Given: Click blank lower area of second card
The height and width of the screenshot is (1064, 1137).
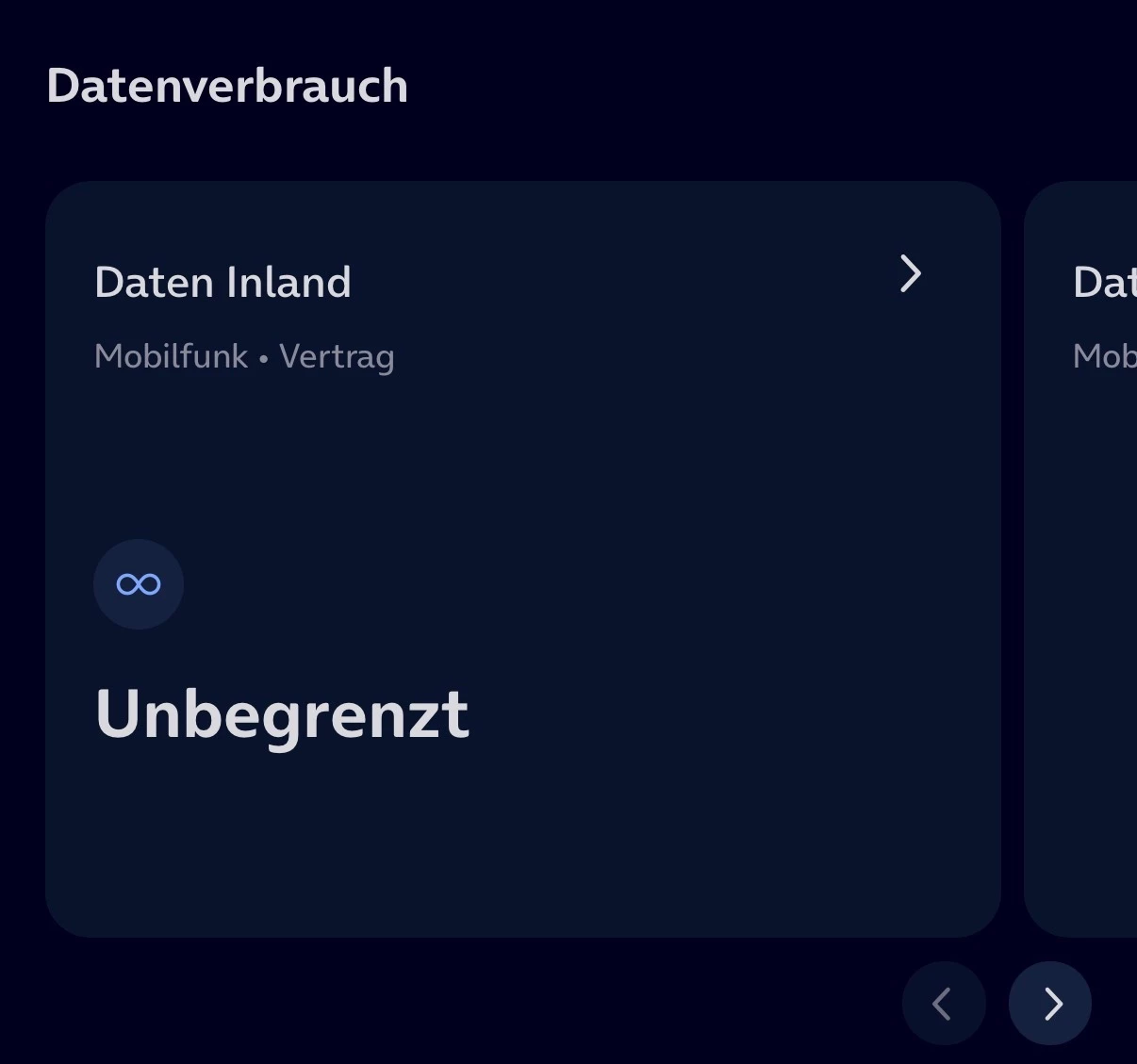Looking at the screenshot, I should click(x=1084, y=801).
